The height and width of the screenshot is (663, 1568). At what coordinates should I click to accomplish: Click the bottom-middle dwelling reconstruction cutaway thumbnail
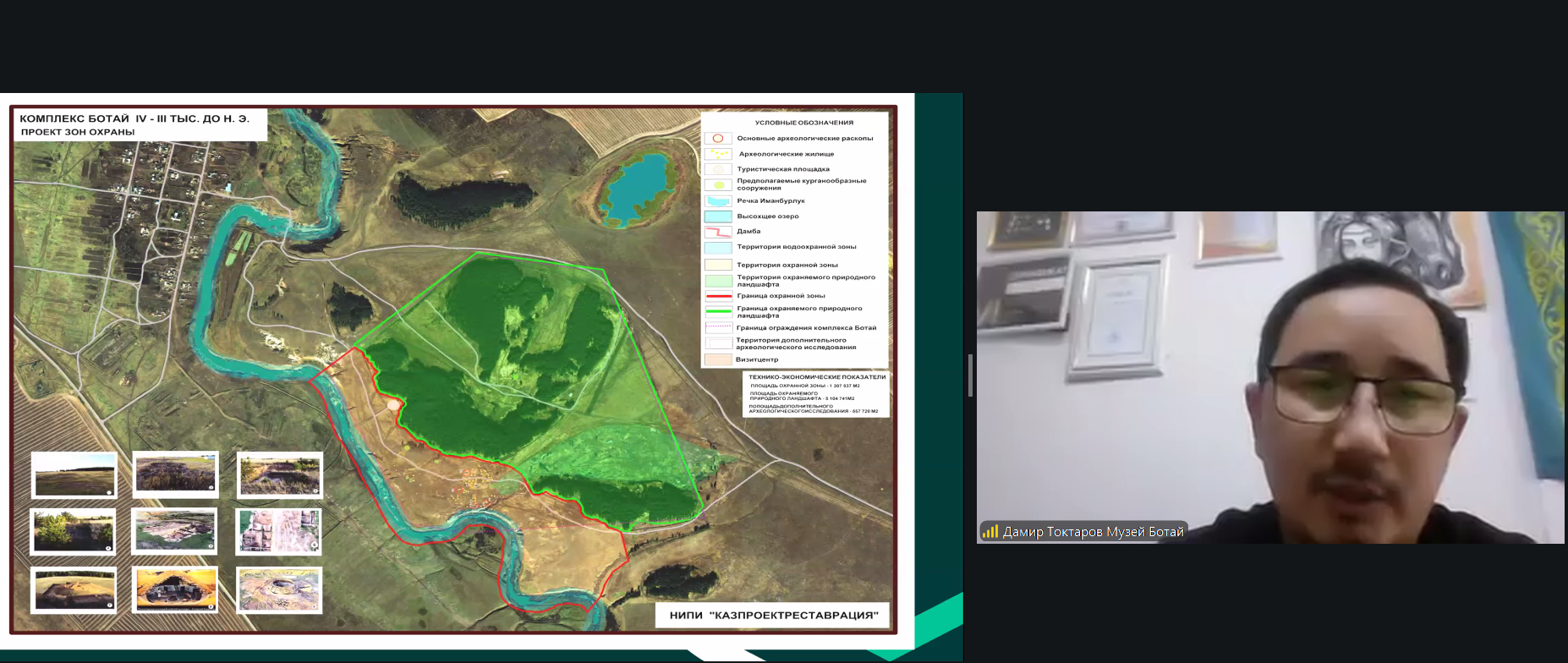click(x=175, y=589)
